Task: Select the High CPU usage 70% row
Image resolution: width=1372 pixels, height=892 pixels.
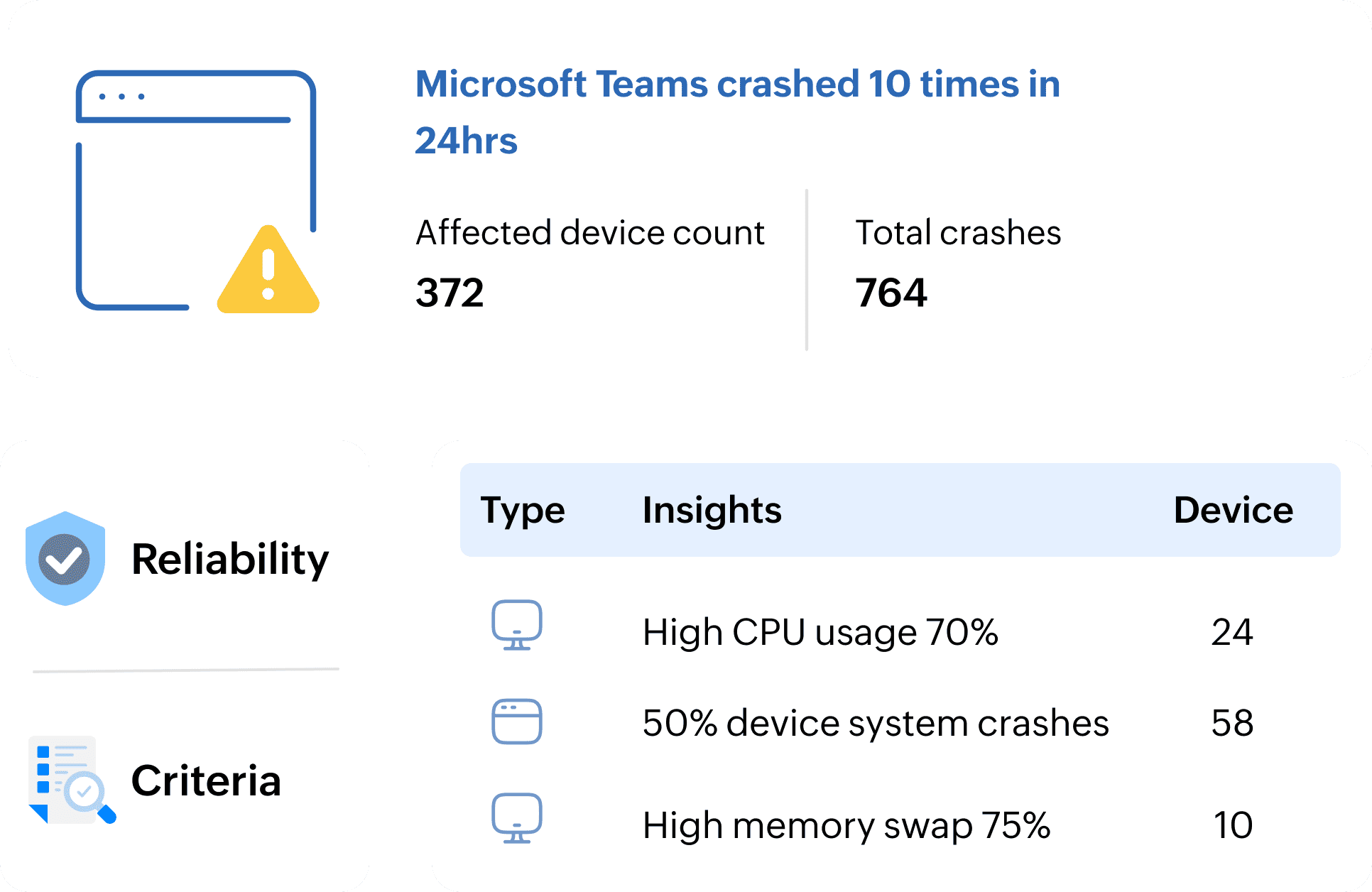Action: (820, 632)
